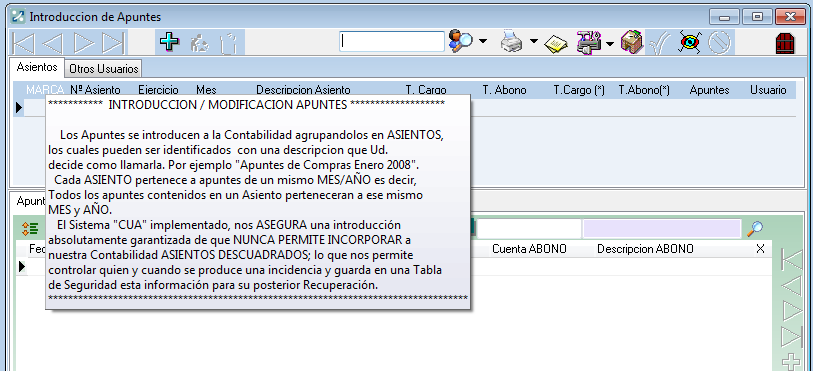Click the machine tools icon
This screenshot has width=813, height=371.
(589, 42)
